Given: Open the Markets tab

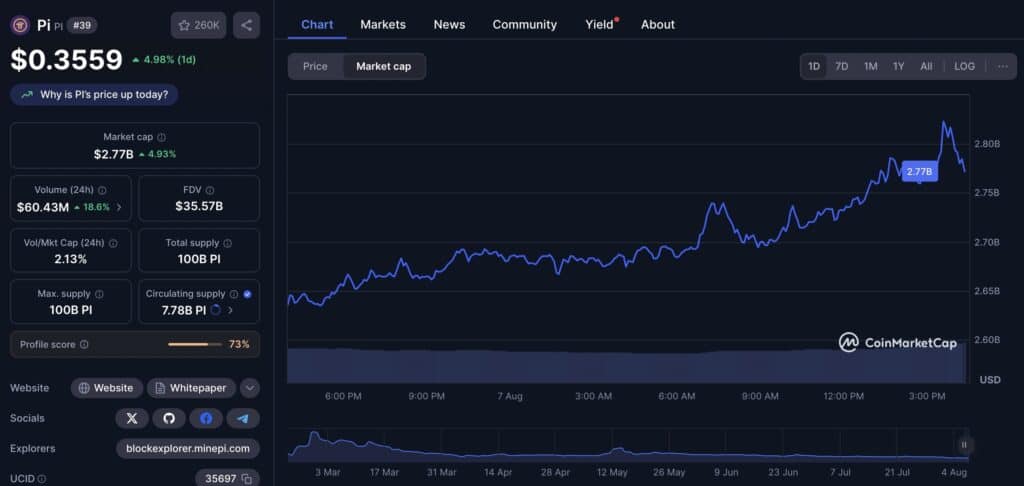Looking at the screenshot, I should click(383, 25).
